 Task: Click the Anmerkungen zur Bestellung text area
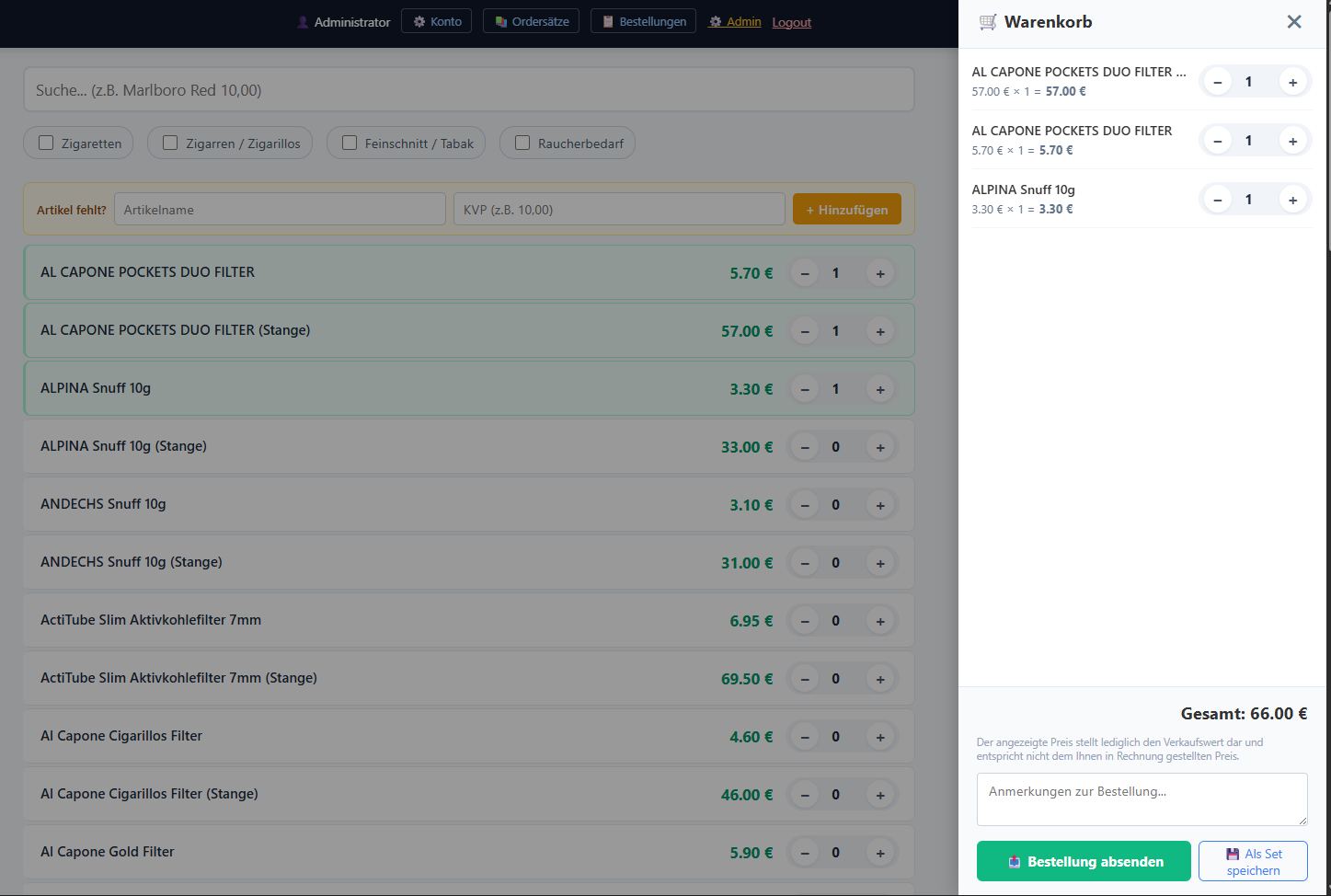(1142, 799)
